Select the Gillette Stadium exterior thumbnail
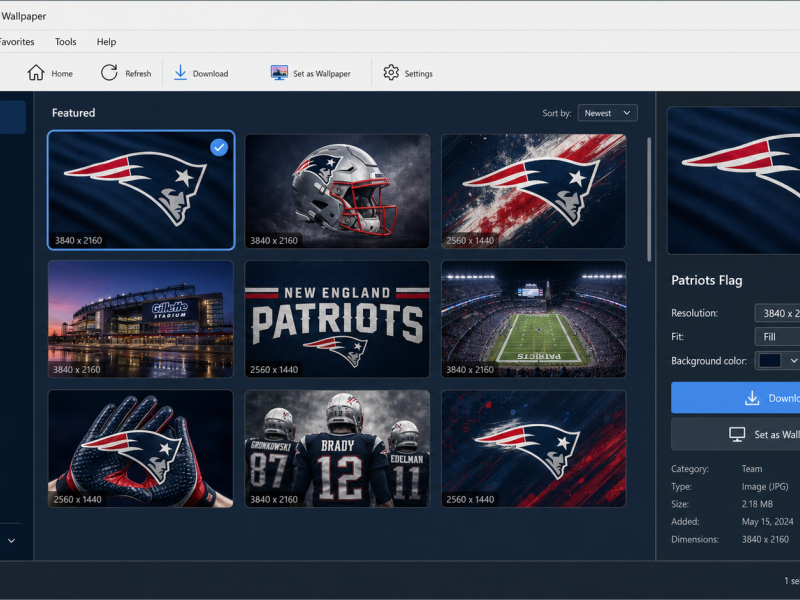The width and height of the screenshot is (800, 600). pyautogui.click(x=141, y=319)
